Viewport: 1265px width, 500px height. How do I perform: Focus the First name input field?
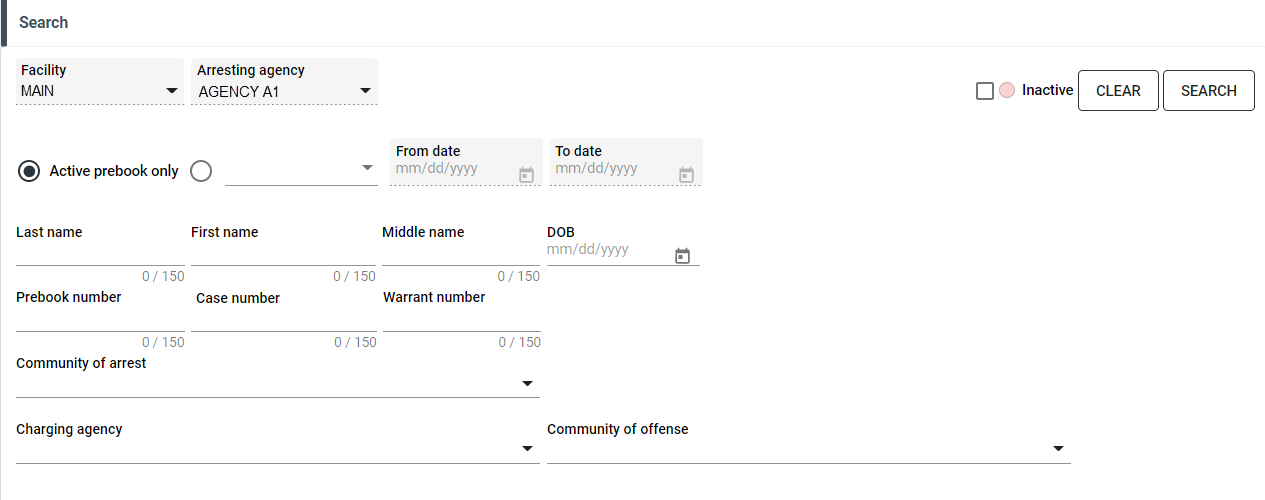coord(283,254)
